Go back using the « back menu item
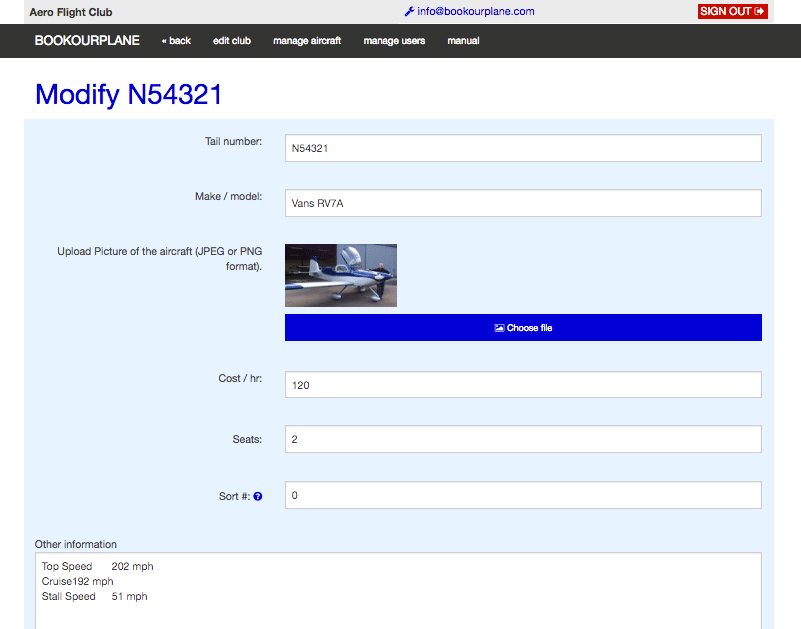The width and height of the screenshot is (801, 629). point(176,40)
